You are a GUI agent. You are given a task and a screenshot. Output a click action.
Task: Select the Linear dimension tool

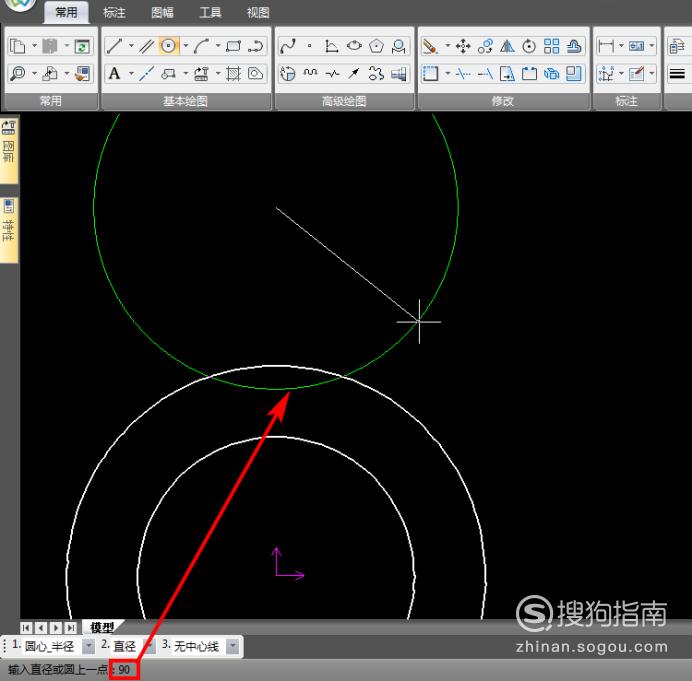pyautogui.click(x=606, y=46)
